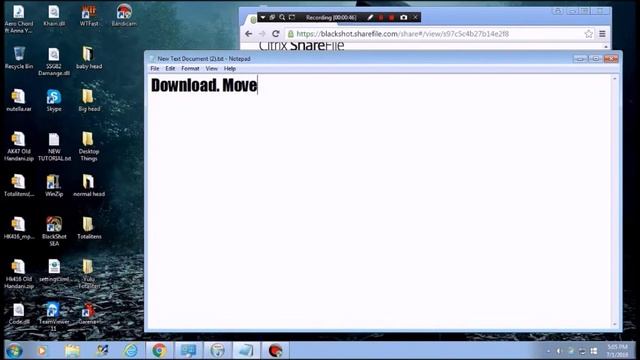Open the Chrome hamburger menu
This screenshot has width=640, height=360.
coord(602,34)
